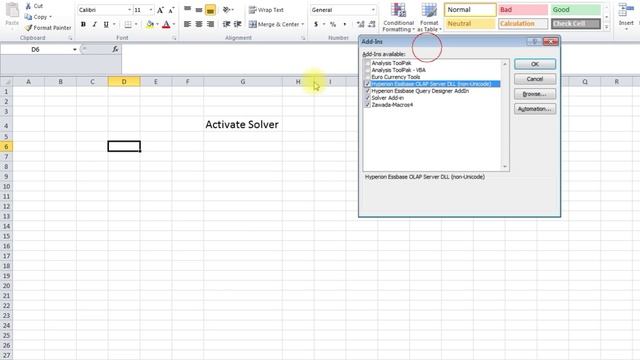
Task: Expand the cell styles gallery
Action: (607, 27)
